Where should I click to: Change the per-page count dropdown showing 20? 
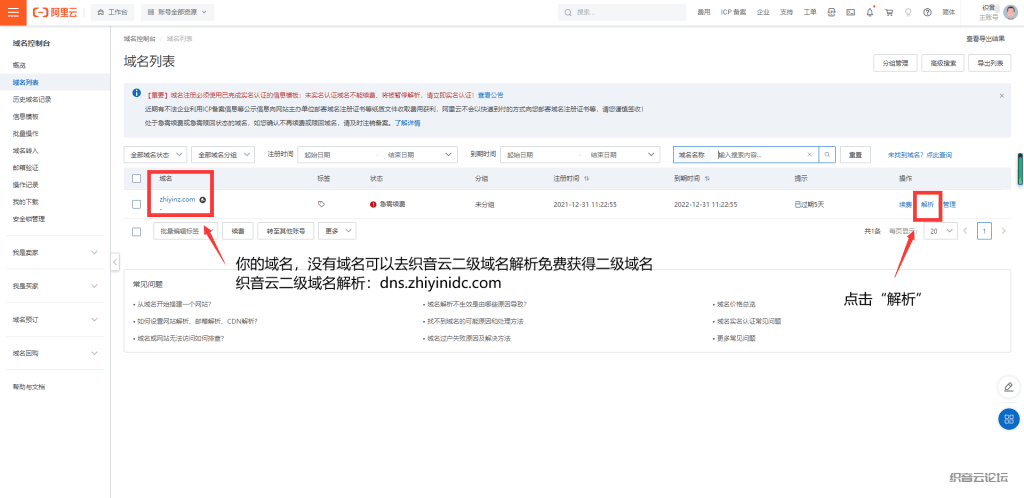940,231
